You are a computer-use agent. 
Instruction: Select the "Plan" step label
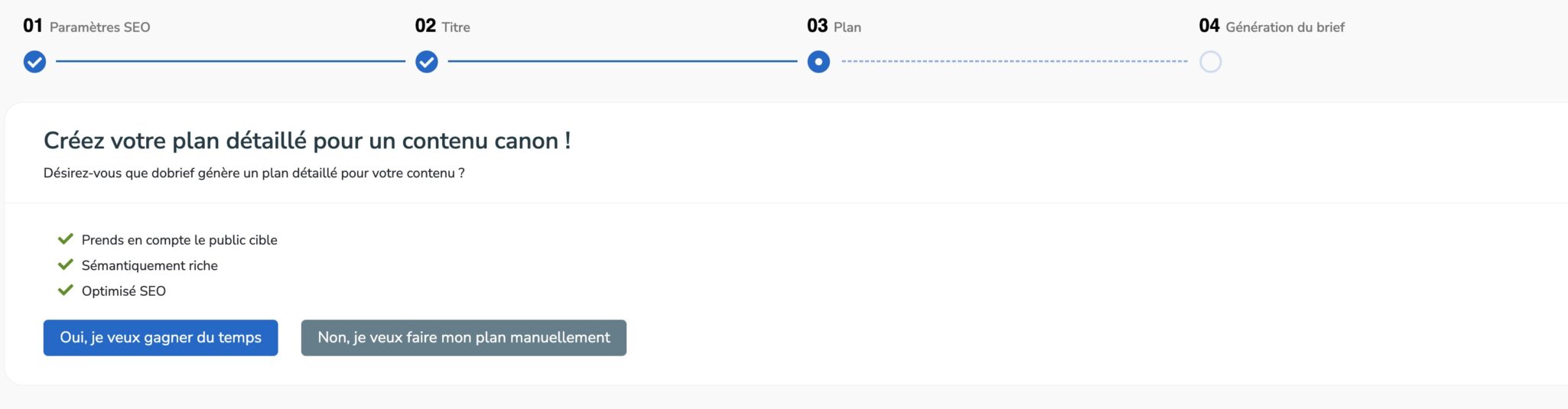847,28
